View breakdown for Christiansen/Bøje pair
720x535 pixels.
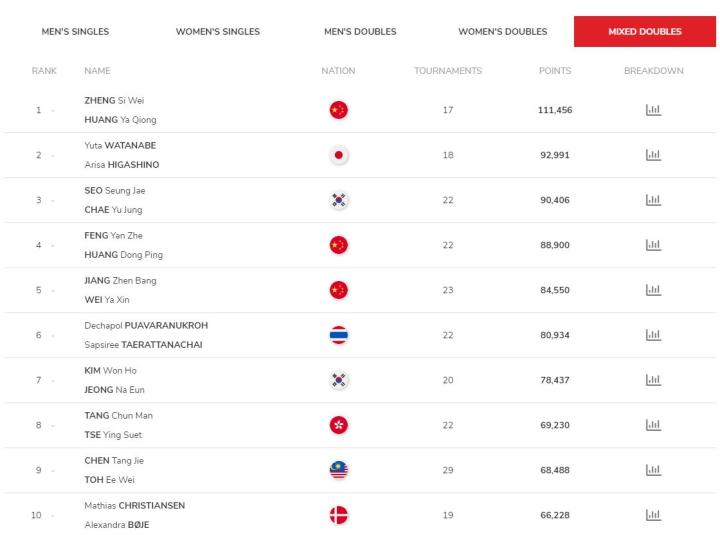pos(653,515)
